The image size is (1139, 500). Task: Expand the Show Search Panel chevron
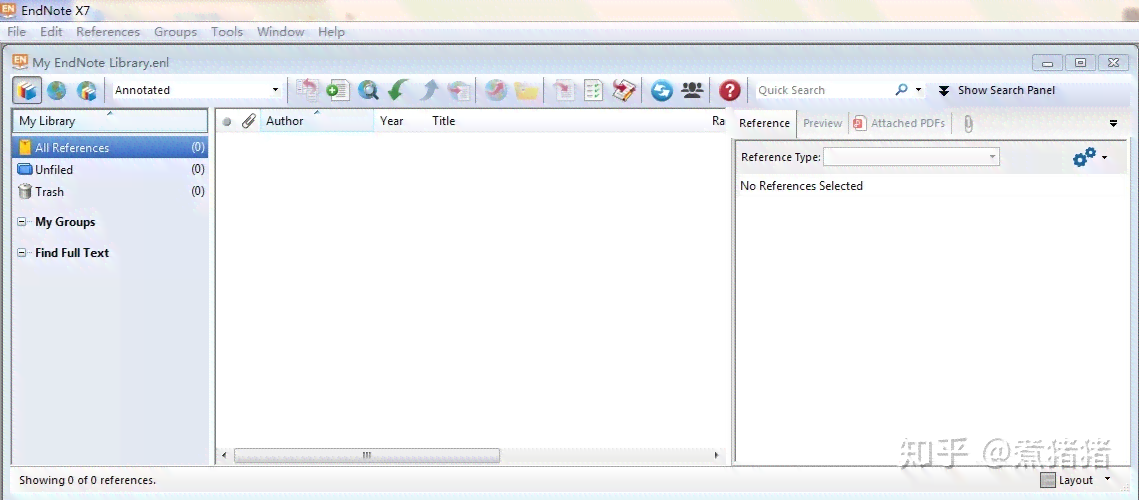[944, 91]
